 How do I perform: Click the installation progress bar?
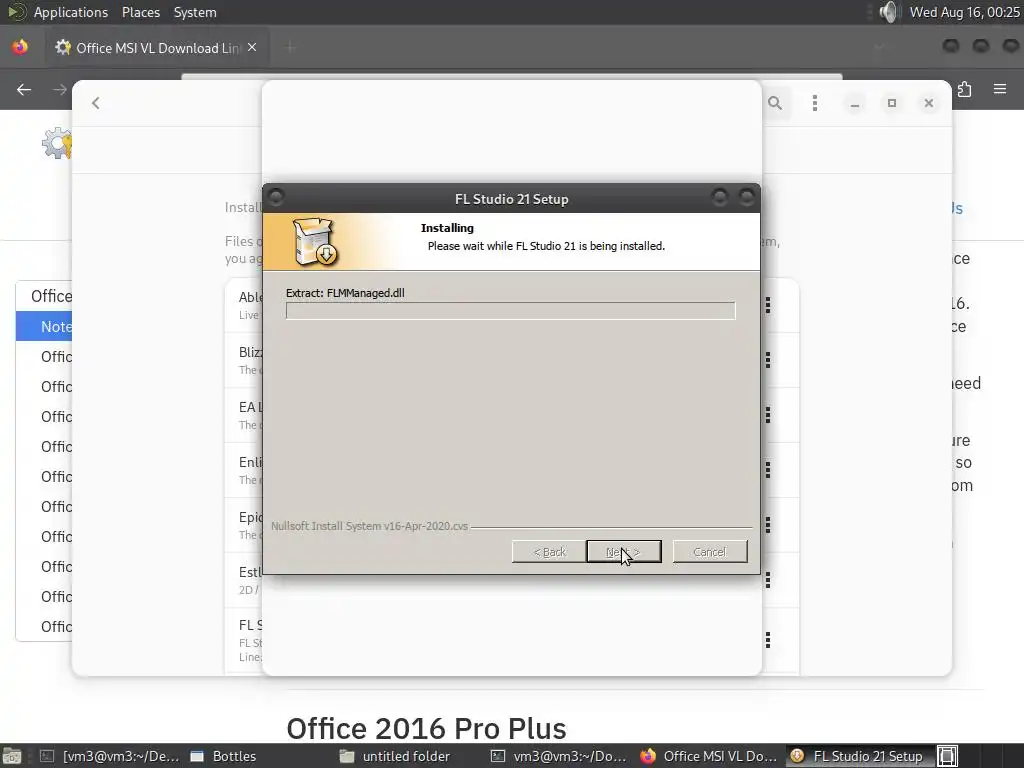[511, 311]
